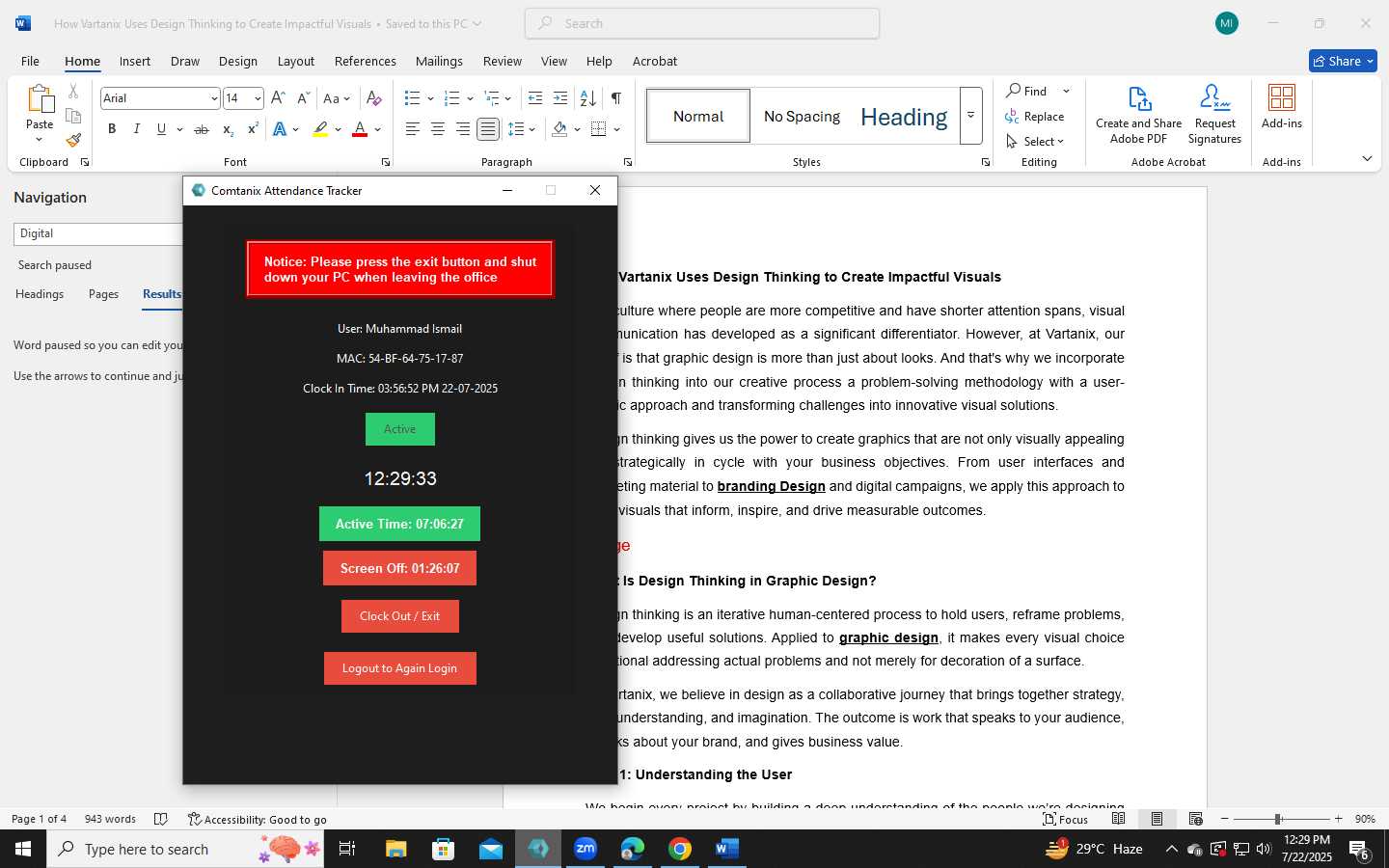Image resolution: width=1389 pixels, height=868 pixels.
Task: Open line and paragraph spacing dropdown
Action: click(522, 129)
